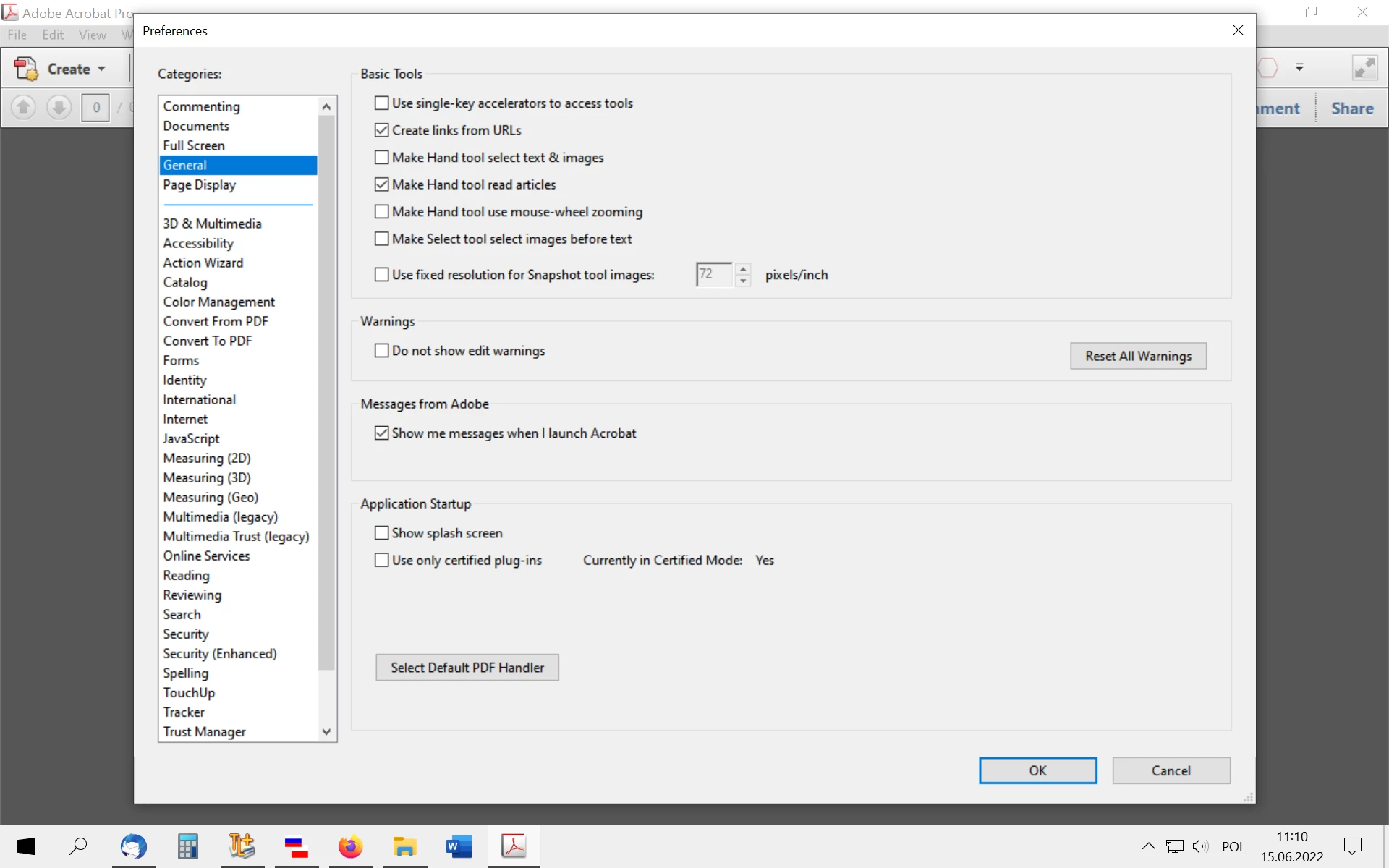Click the read mode expand icon
The image size is (1389, 868).
pyautogui.click(x=1364, y=68)
